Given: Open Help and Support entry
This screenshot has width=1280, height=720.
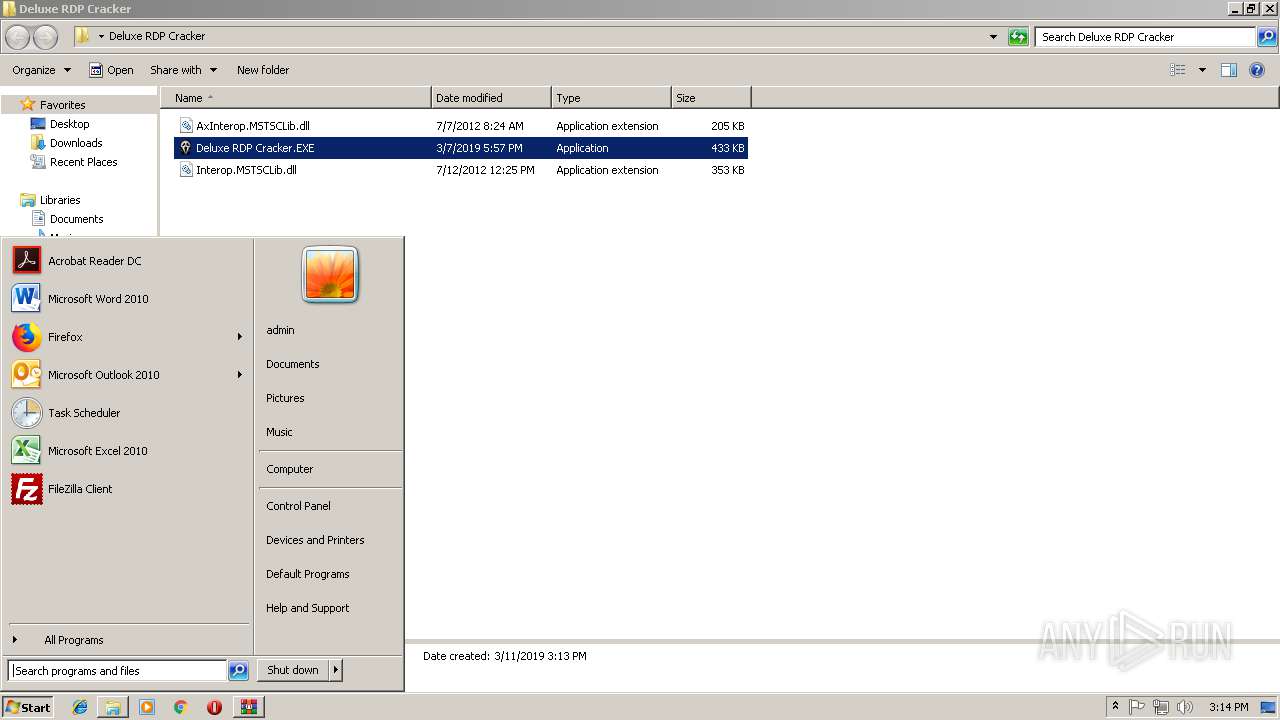Looking at the screenshot, I should point(307,608).
